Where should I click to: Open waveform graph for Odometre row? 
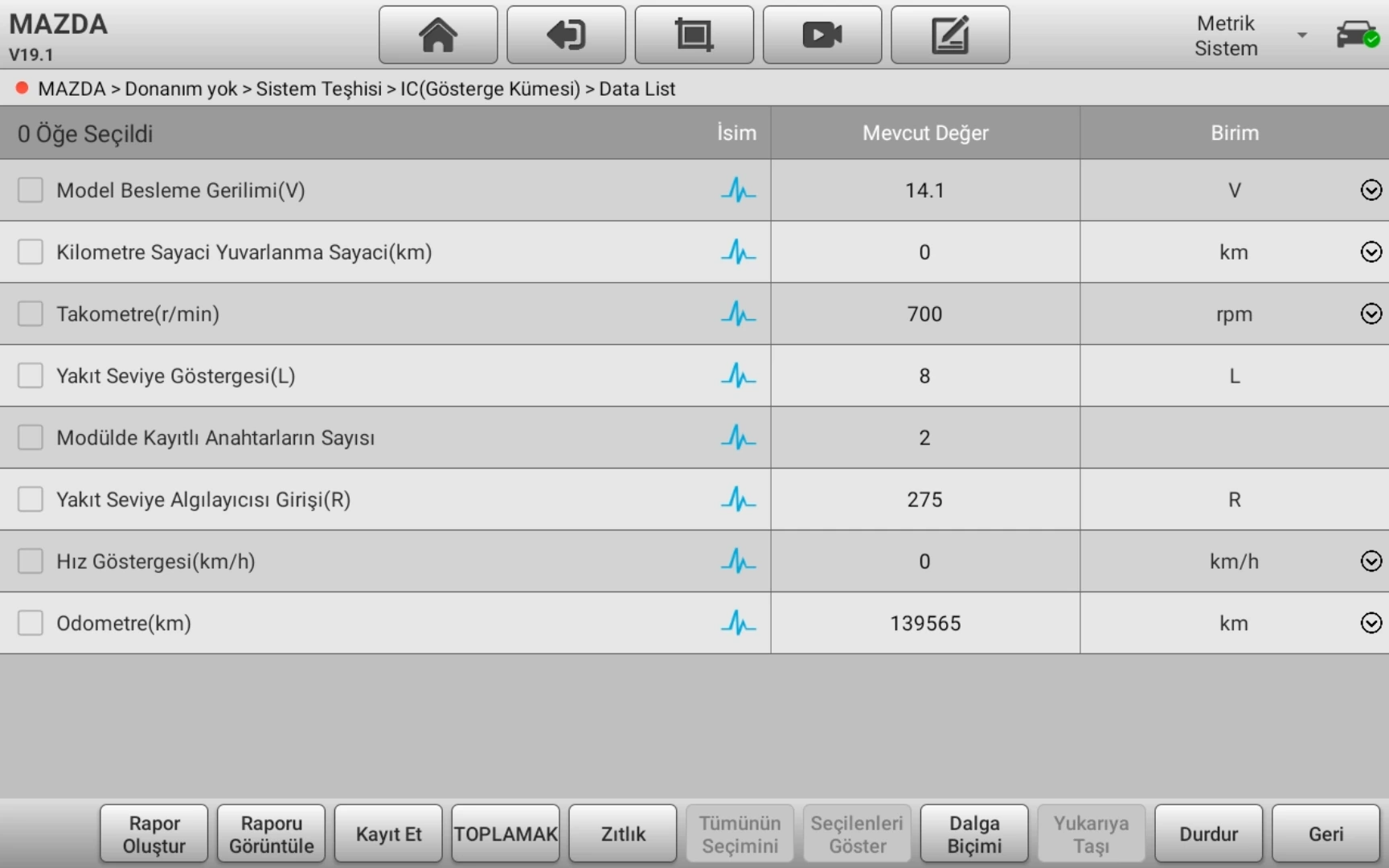(x=738, y=623)
